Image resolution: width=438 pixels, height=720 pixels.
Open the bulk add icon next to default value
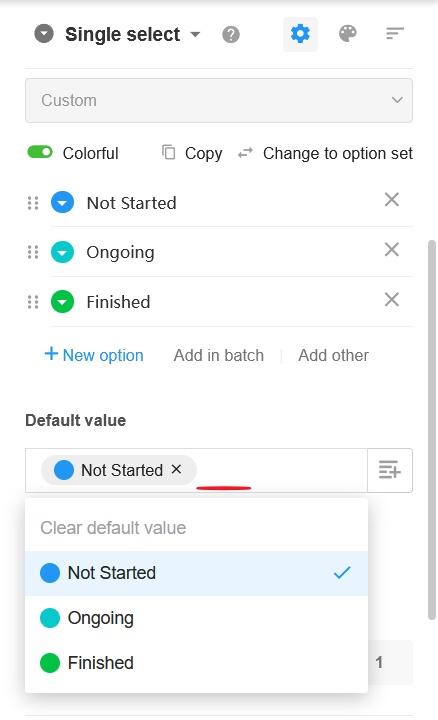pos(390,470)
